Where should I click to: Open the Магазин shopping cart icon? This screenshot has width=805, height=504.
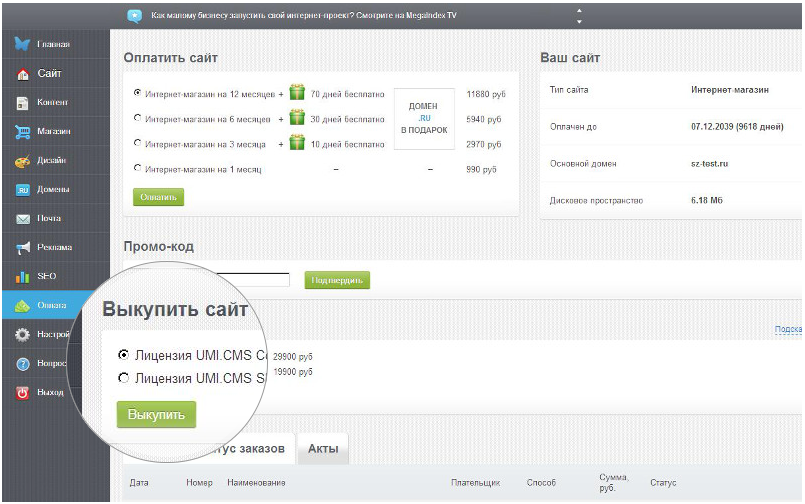pos(23,132)
